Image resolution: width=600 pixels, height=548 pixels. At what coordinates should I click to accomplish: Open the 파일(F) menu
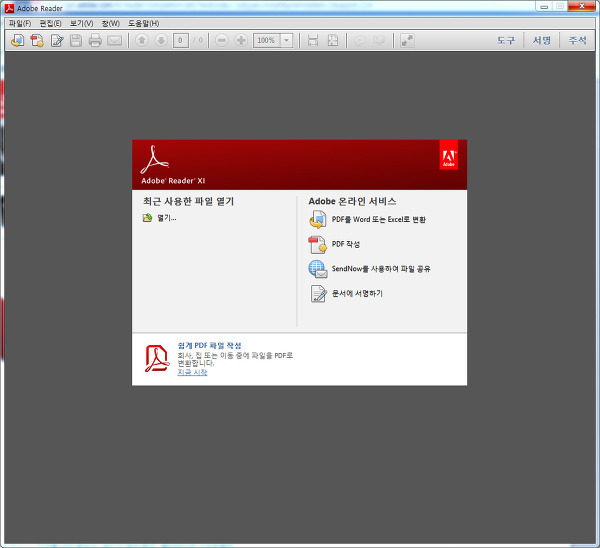[20, 23]
